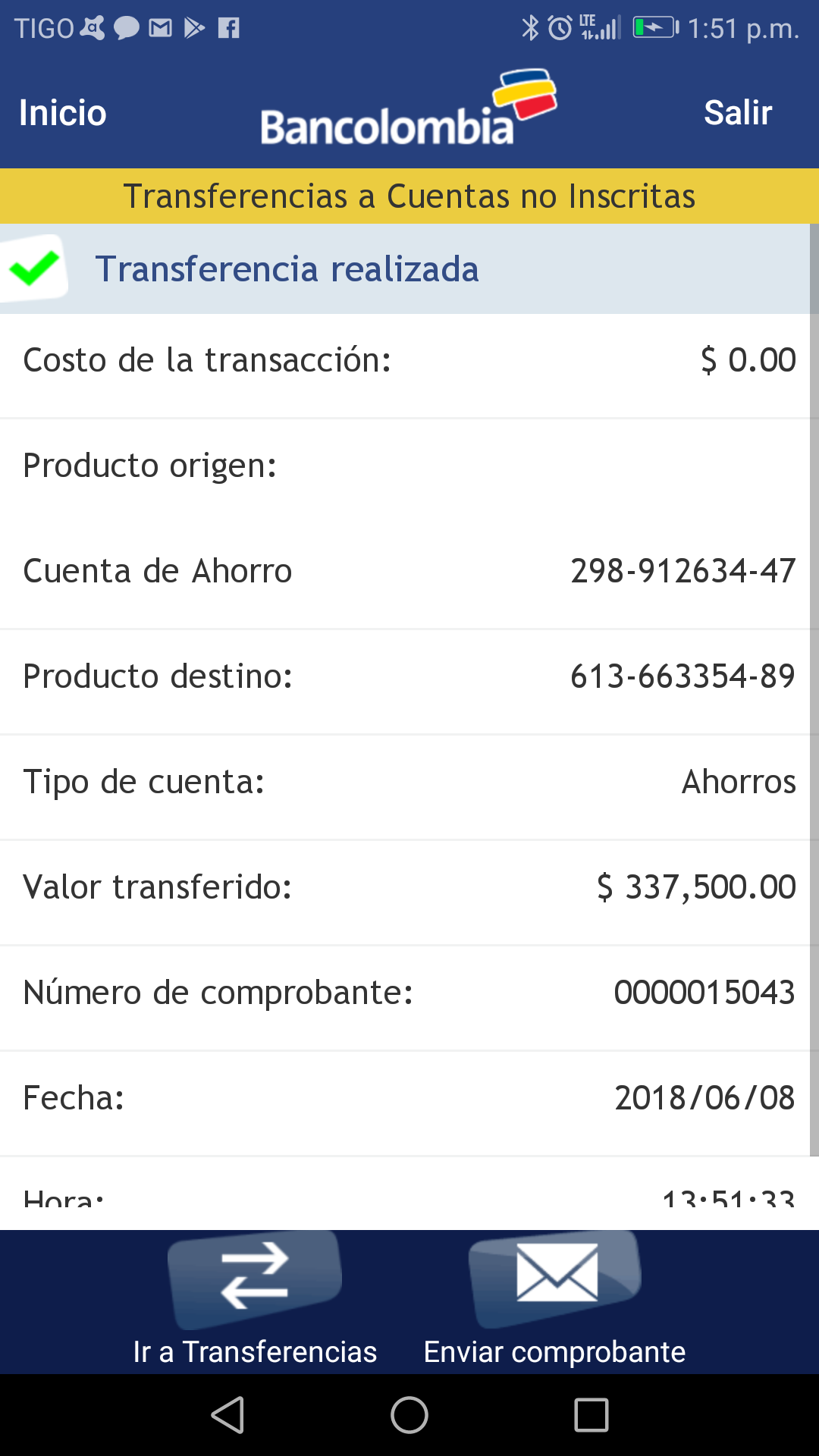Tap the alarm clock status icon
This screenshot has height=1456, width=819.
coord(560,29)
